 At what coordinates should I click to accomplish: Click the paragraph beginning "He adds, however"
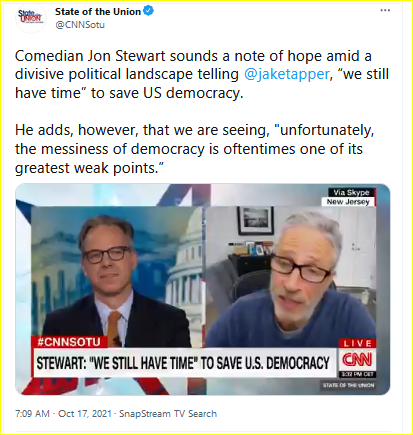pos(194,149)
